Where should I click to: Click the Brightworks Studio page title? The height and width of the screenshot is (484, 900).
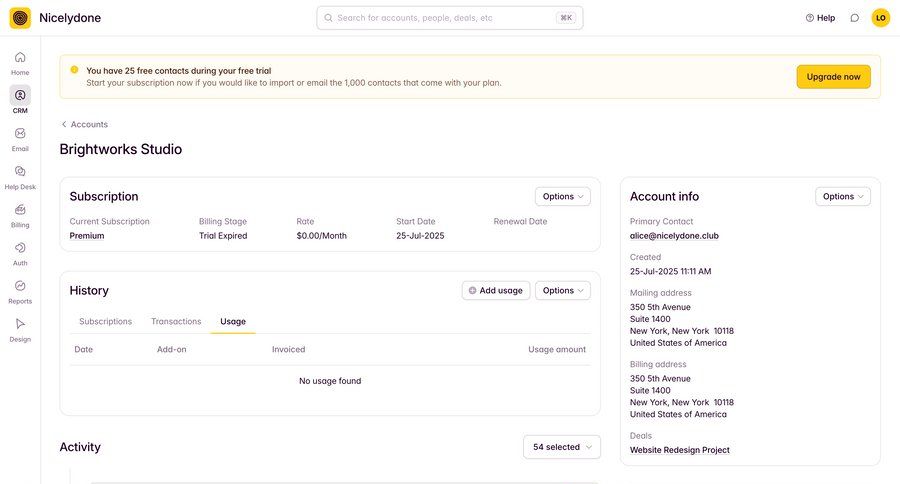[x=121, y=149]
